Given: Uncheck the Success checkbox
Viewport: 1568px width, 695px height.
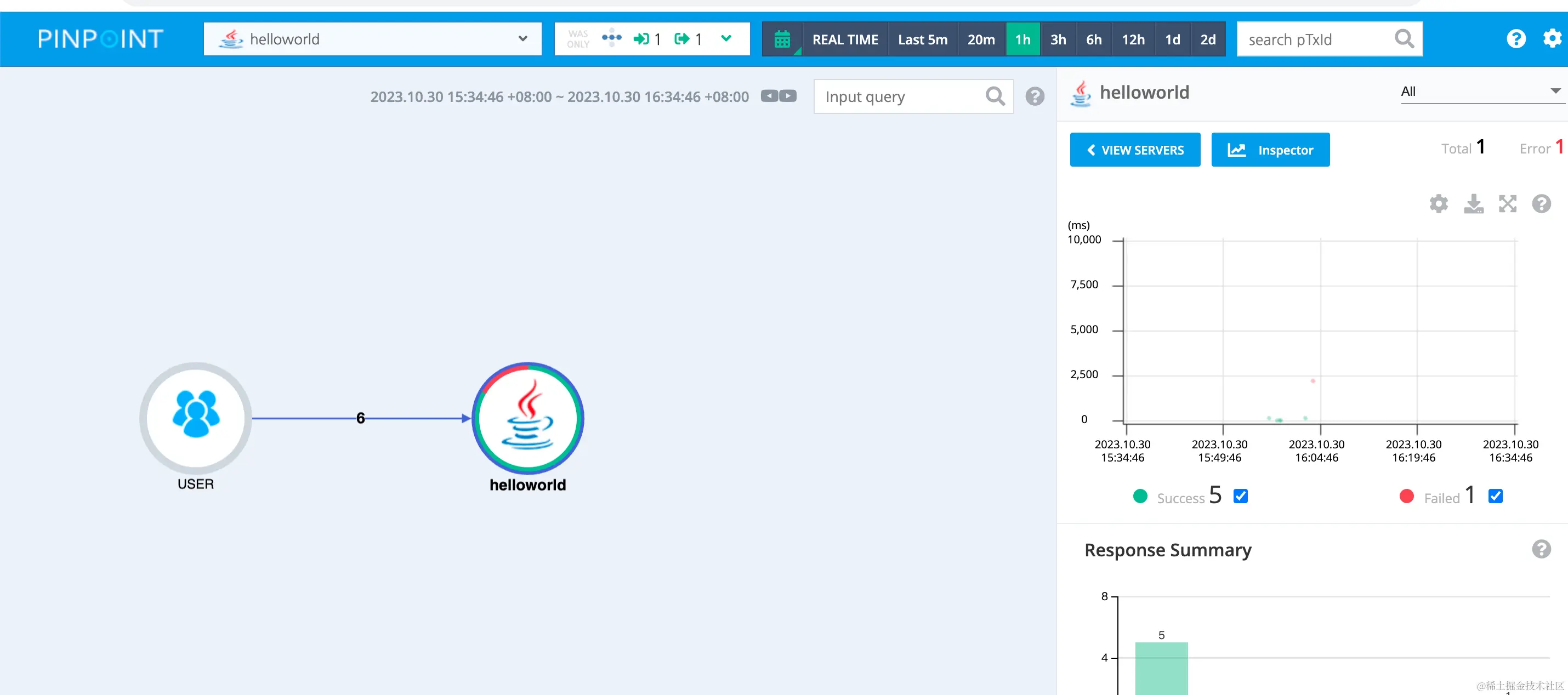Looking at the screenshot, I should pos(1241,496).
